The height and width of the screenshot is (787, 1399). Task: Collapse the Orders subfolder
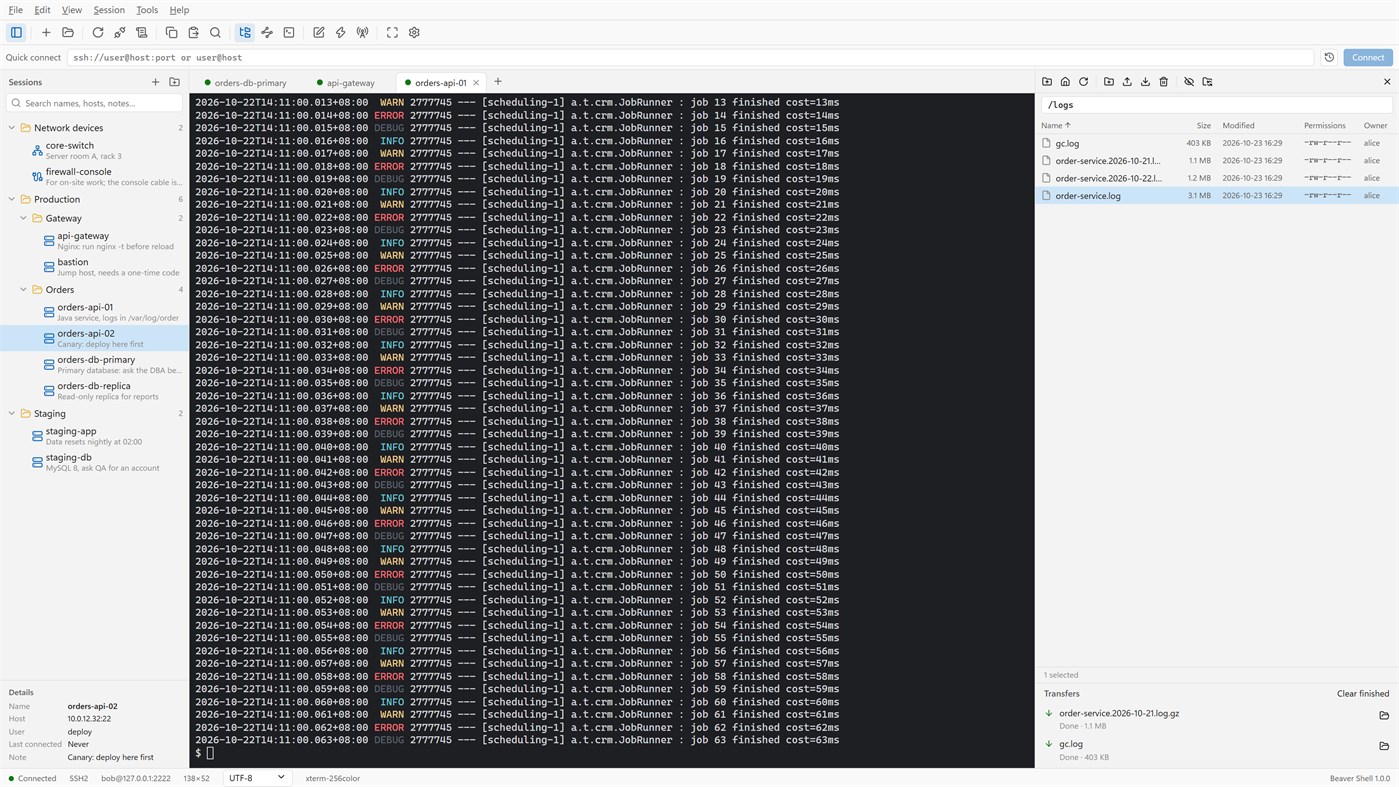click(x=24, y=290)
